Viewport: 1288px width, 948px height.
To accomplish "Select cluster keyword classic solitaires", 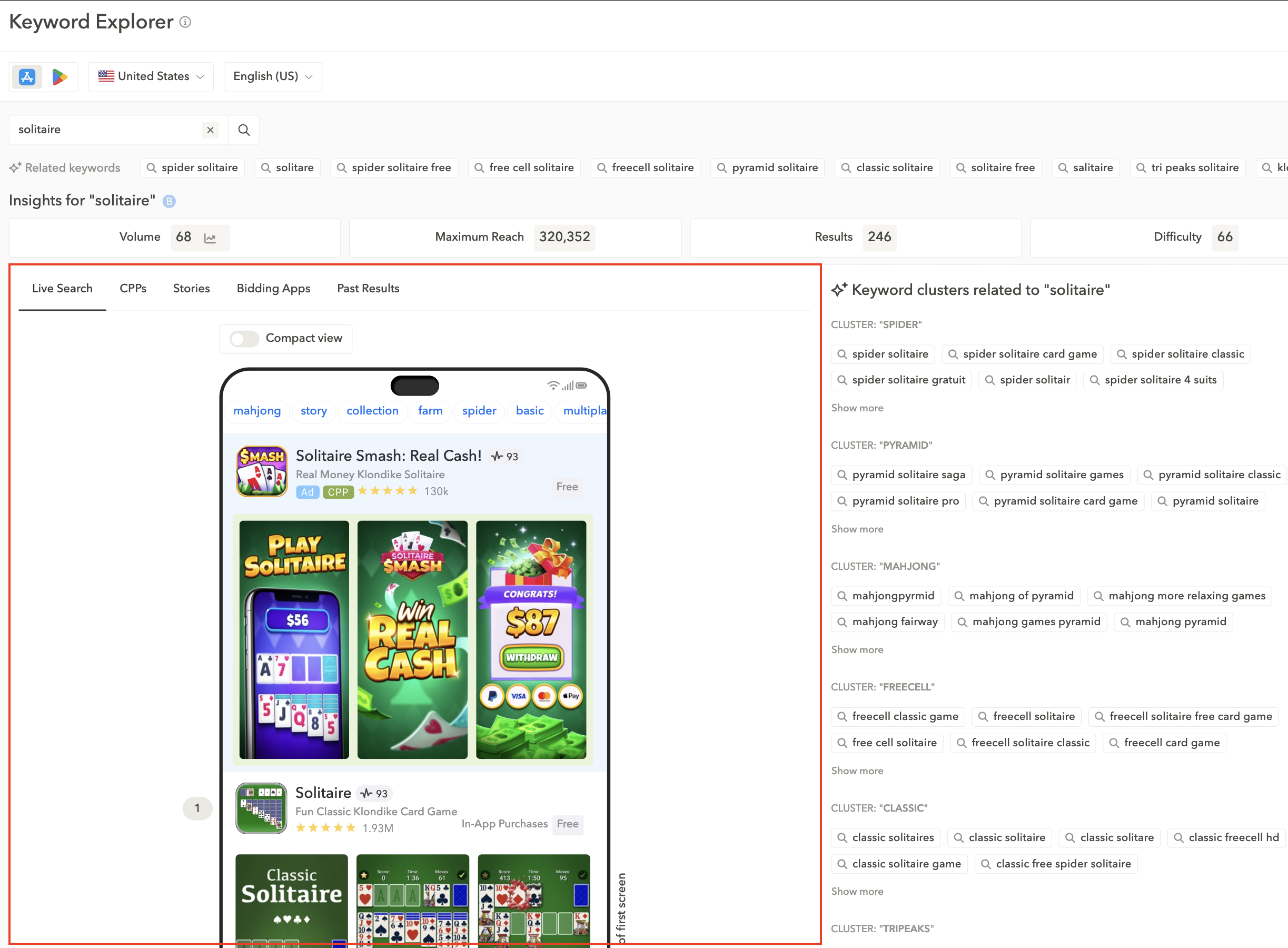I will (x=886, y=838).
